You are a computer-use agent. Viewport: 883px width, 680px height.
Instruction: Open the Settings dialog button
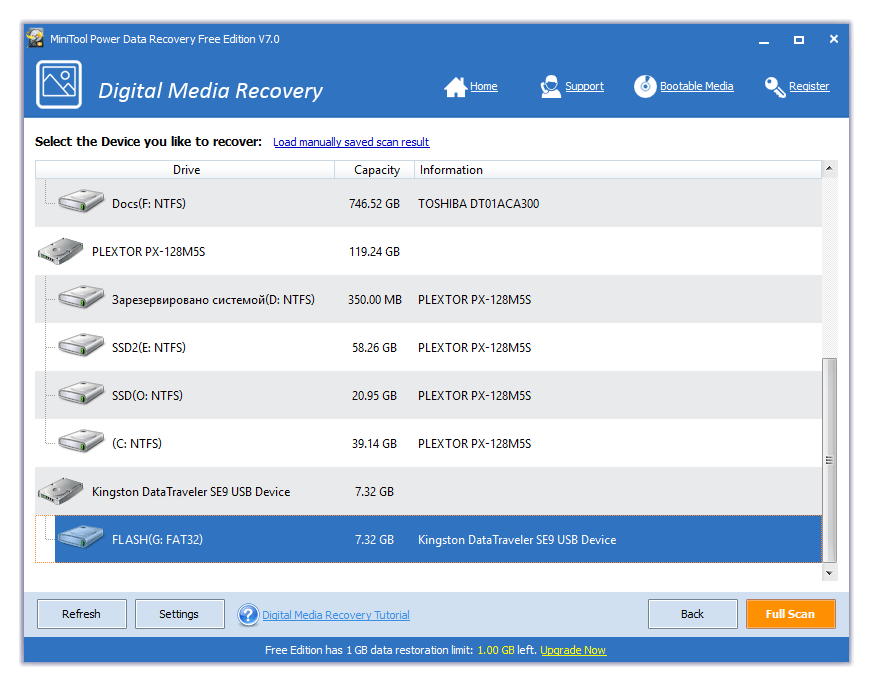click(179, 614)
